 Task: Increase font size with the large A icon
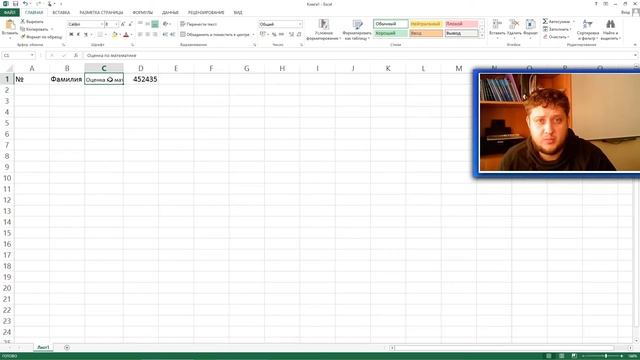point(123,24)
